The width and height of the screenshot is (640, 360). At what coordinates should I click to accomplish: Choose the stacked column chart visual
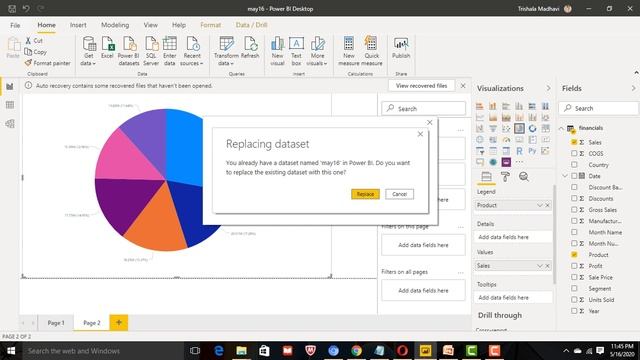pyautogui.click(x=493, y=106)
